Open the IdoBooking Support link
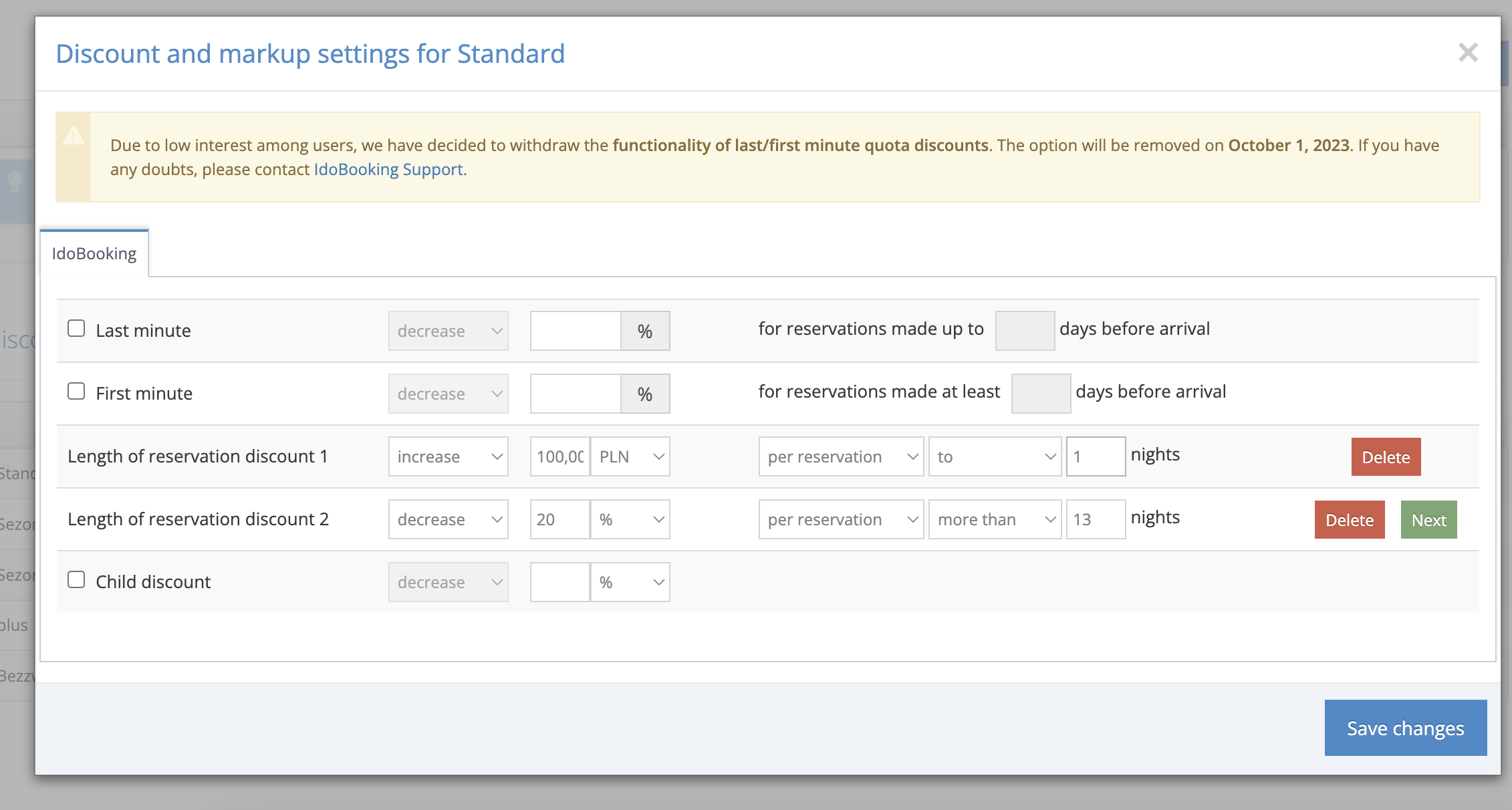The height and width of the screenshot is (810, 1512). point(388,170)
